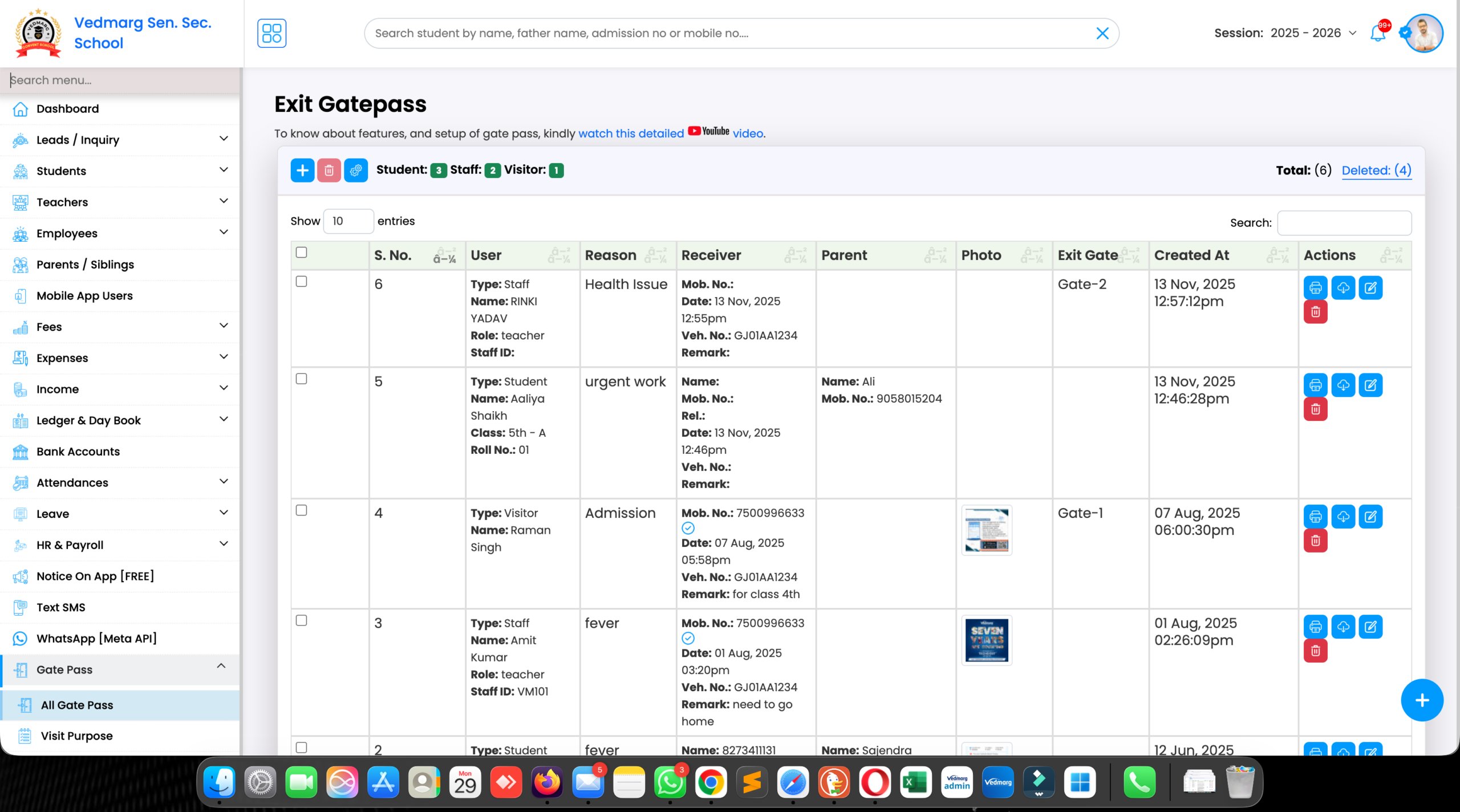Delete the Amit Kumar fever gatepass
The width and height of the screenshot is (1460, 812).
coord(1315,651)
